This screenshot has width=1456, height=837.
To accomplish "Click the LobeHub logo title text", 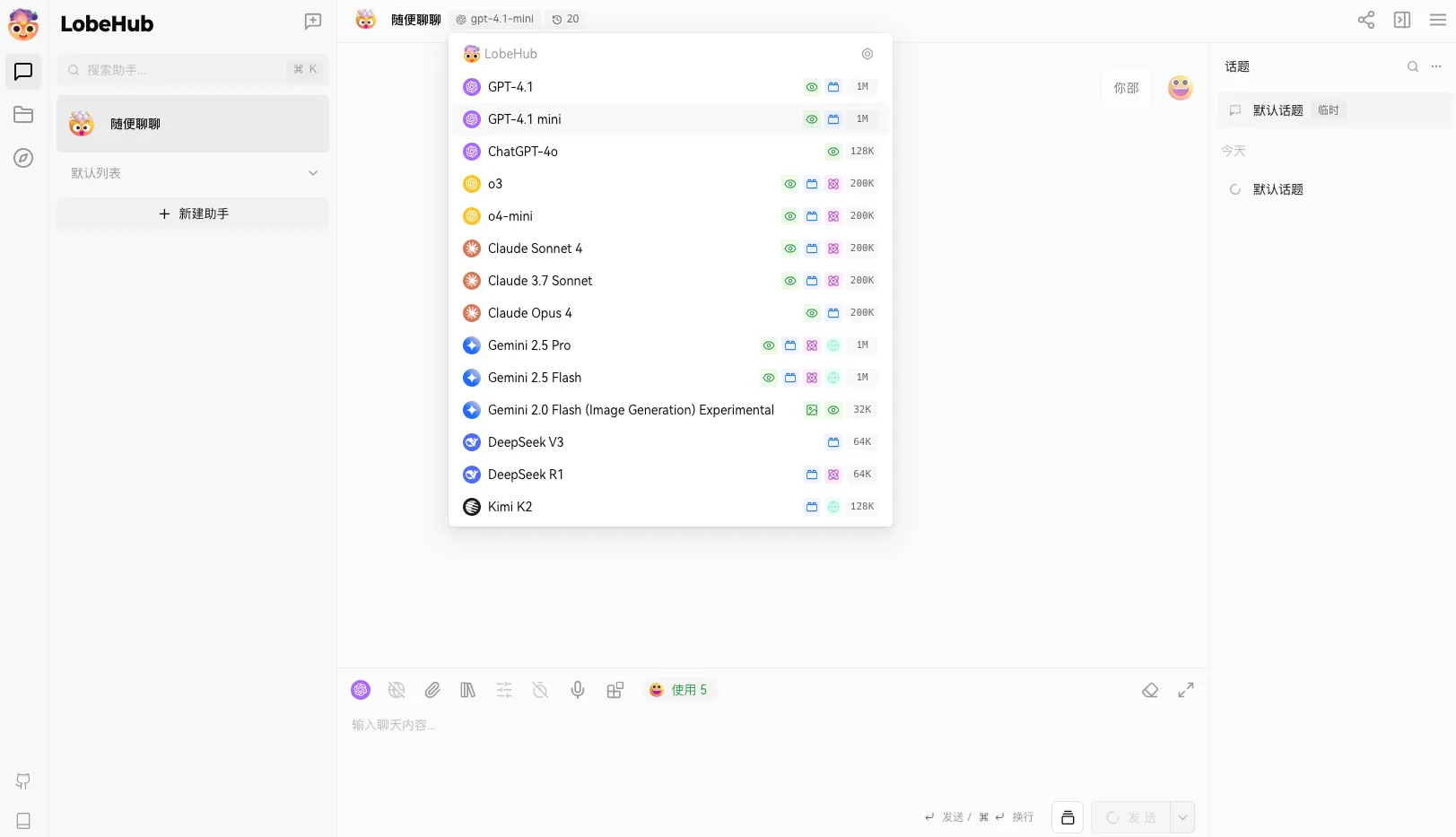I will click(107, 24).
